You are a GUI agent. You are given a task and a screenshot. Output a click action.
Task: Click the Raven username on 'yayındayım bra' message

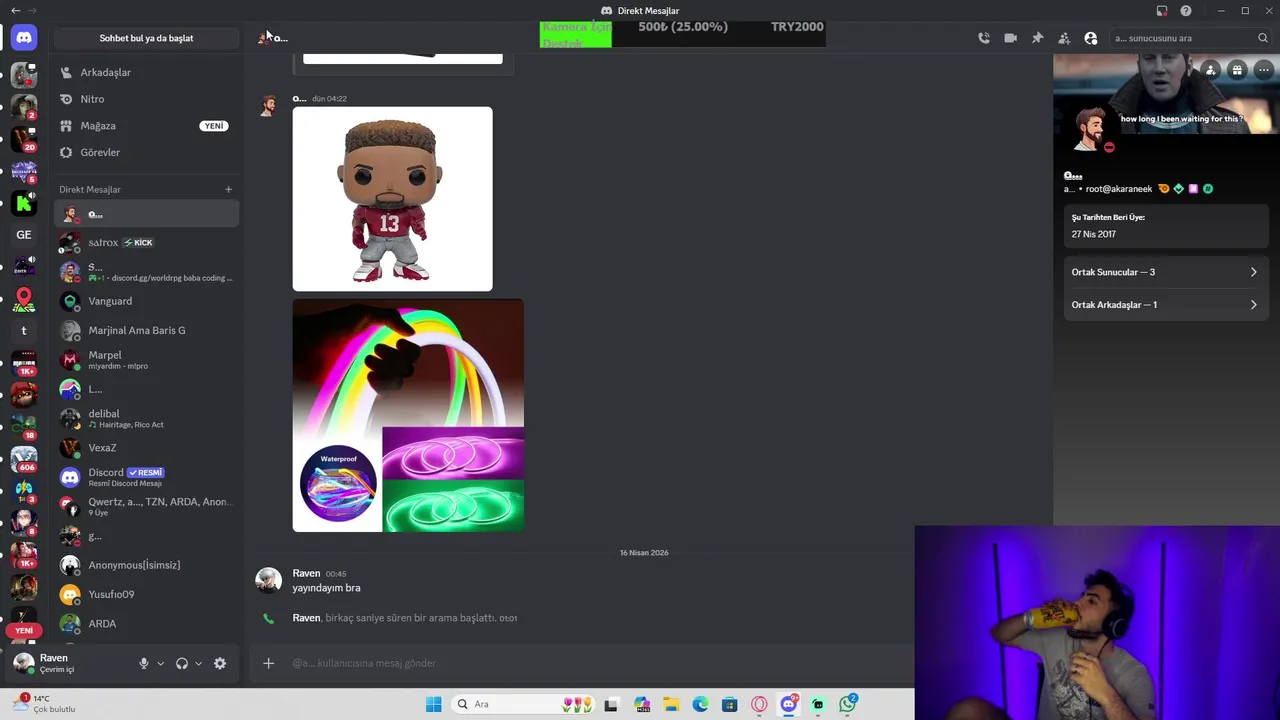coord(306,573)
